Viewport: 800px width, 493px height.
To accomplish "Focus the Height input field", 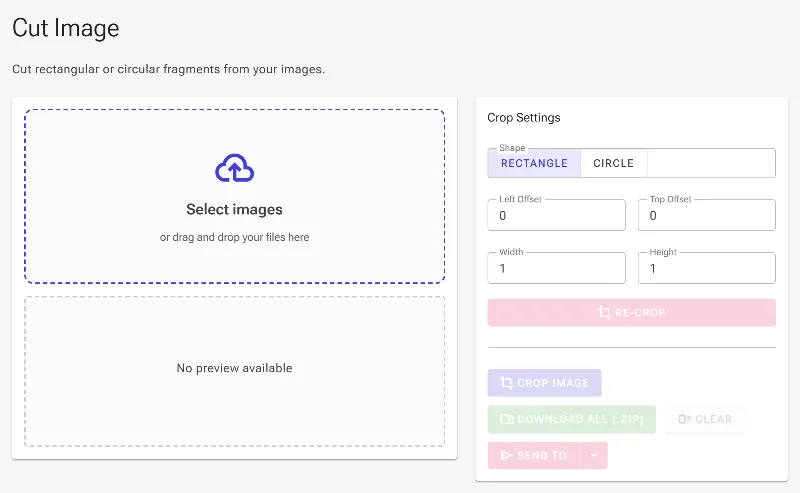I will 707,268.
